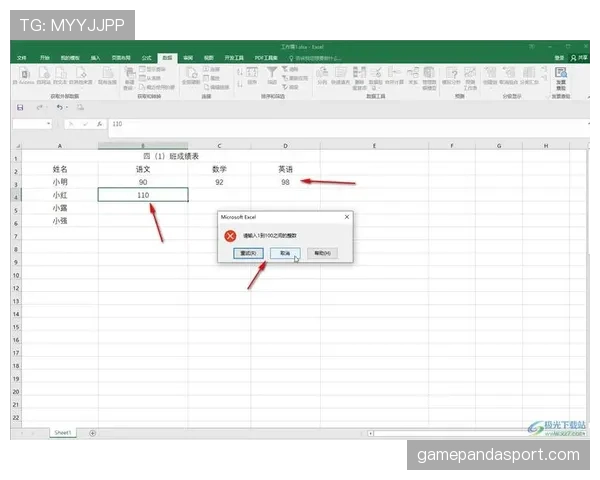Click the 重试(R) retry button in the dialog
The width and height of the screenshot is (600, 480).
click(248, 253)
